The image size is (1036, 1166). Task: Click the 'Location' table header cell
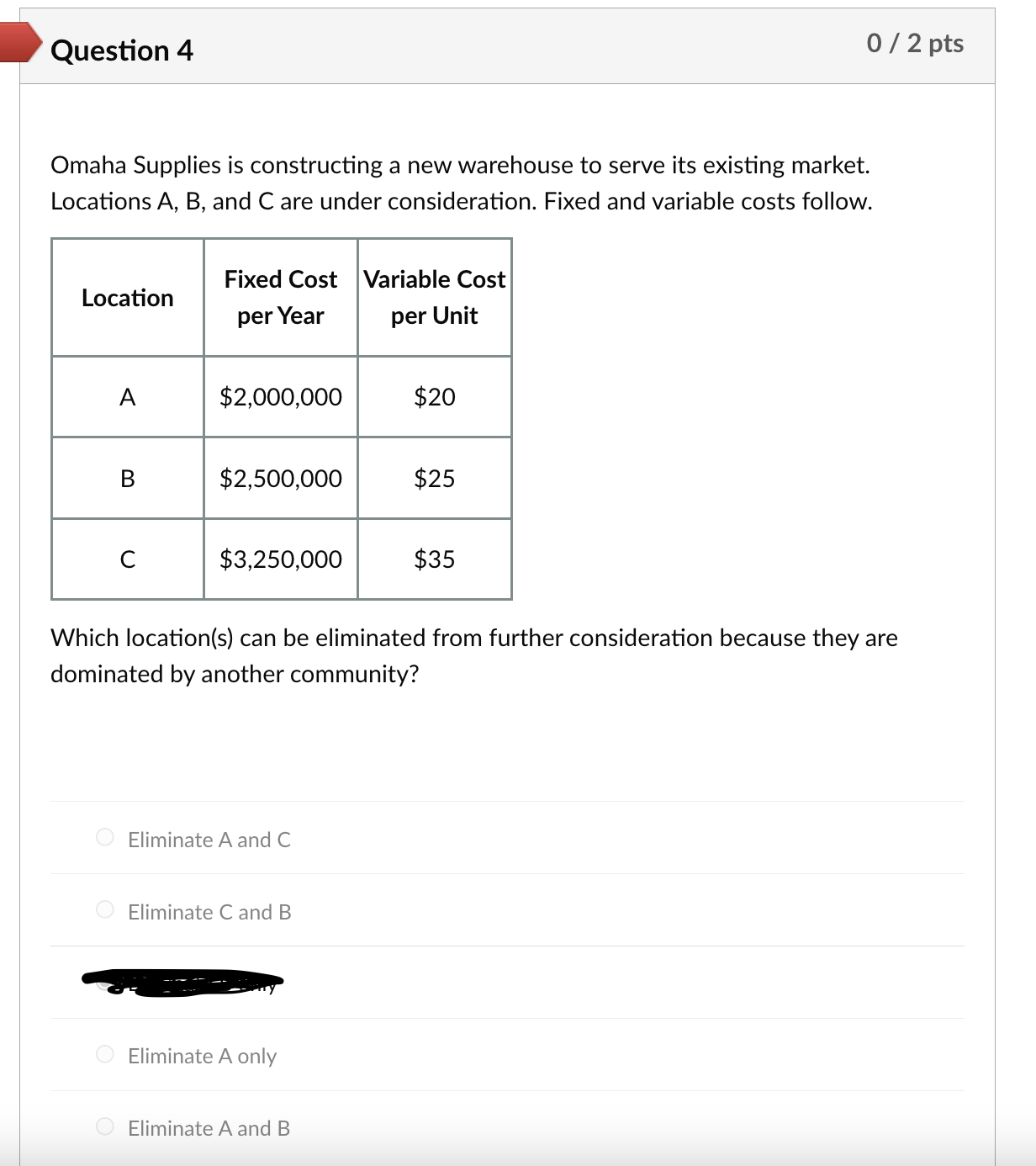pos(128,297)
